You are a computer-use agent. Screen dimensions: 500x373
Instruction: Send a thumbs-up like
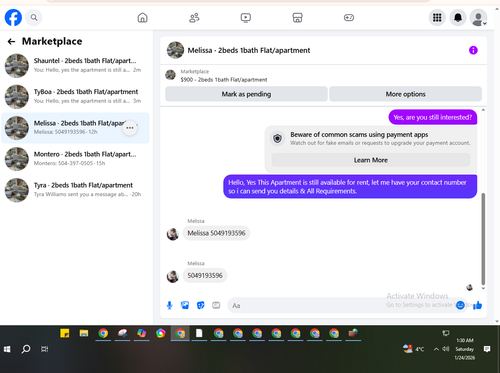[477, 305]
